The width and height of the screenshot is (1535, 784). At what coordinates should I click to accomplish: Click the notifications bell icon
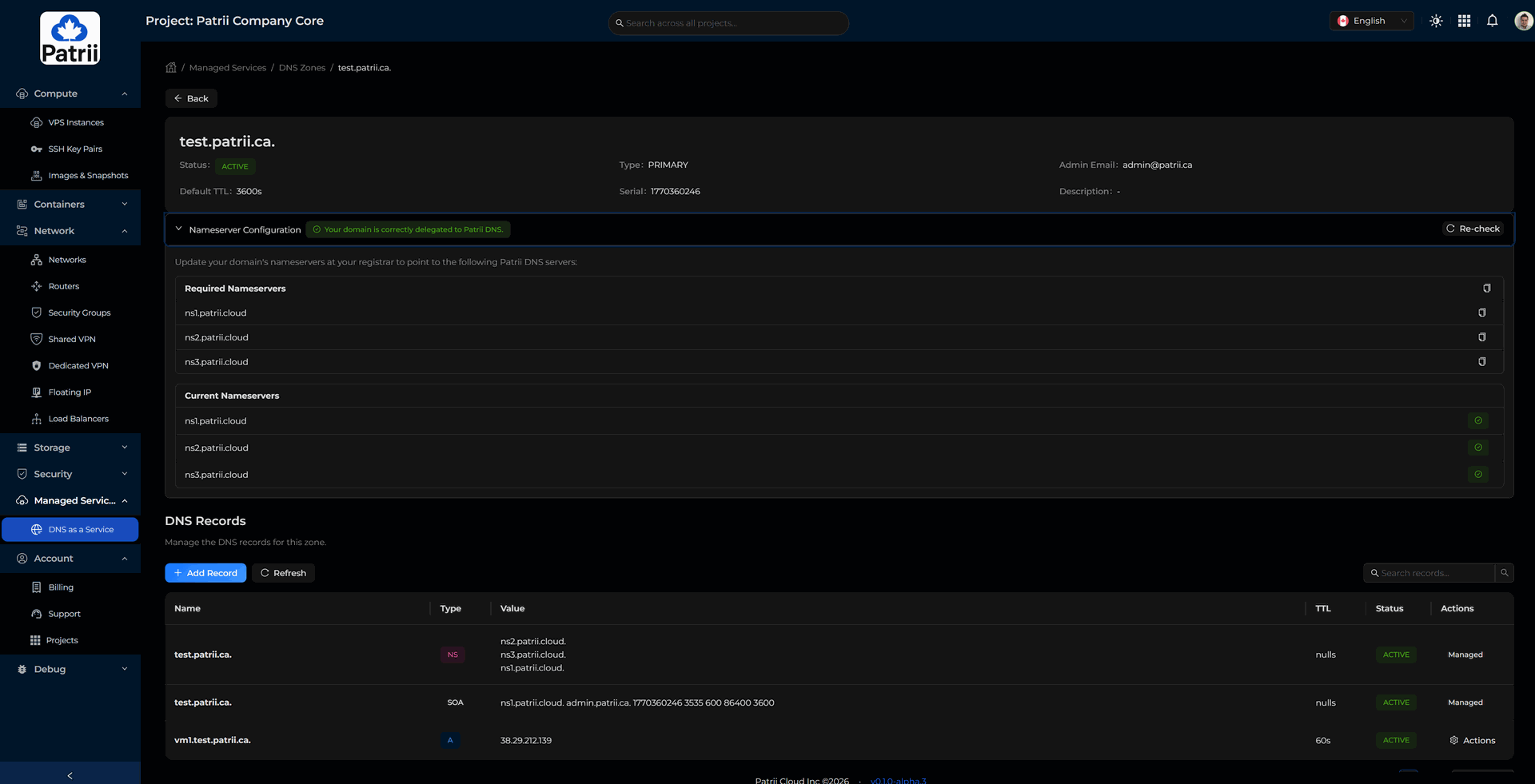click(x=1492, y=22)
